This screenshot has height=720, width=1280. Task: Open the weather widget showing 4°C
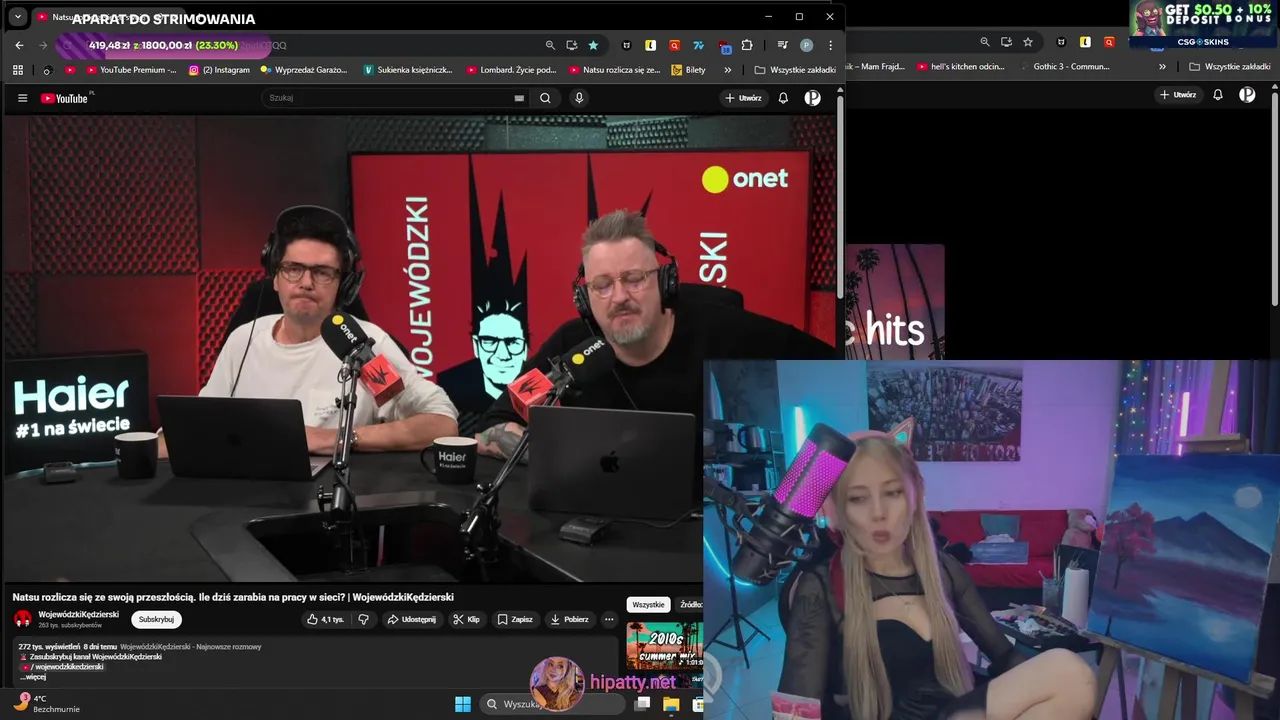point(45,703)
